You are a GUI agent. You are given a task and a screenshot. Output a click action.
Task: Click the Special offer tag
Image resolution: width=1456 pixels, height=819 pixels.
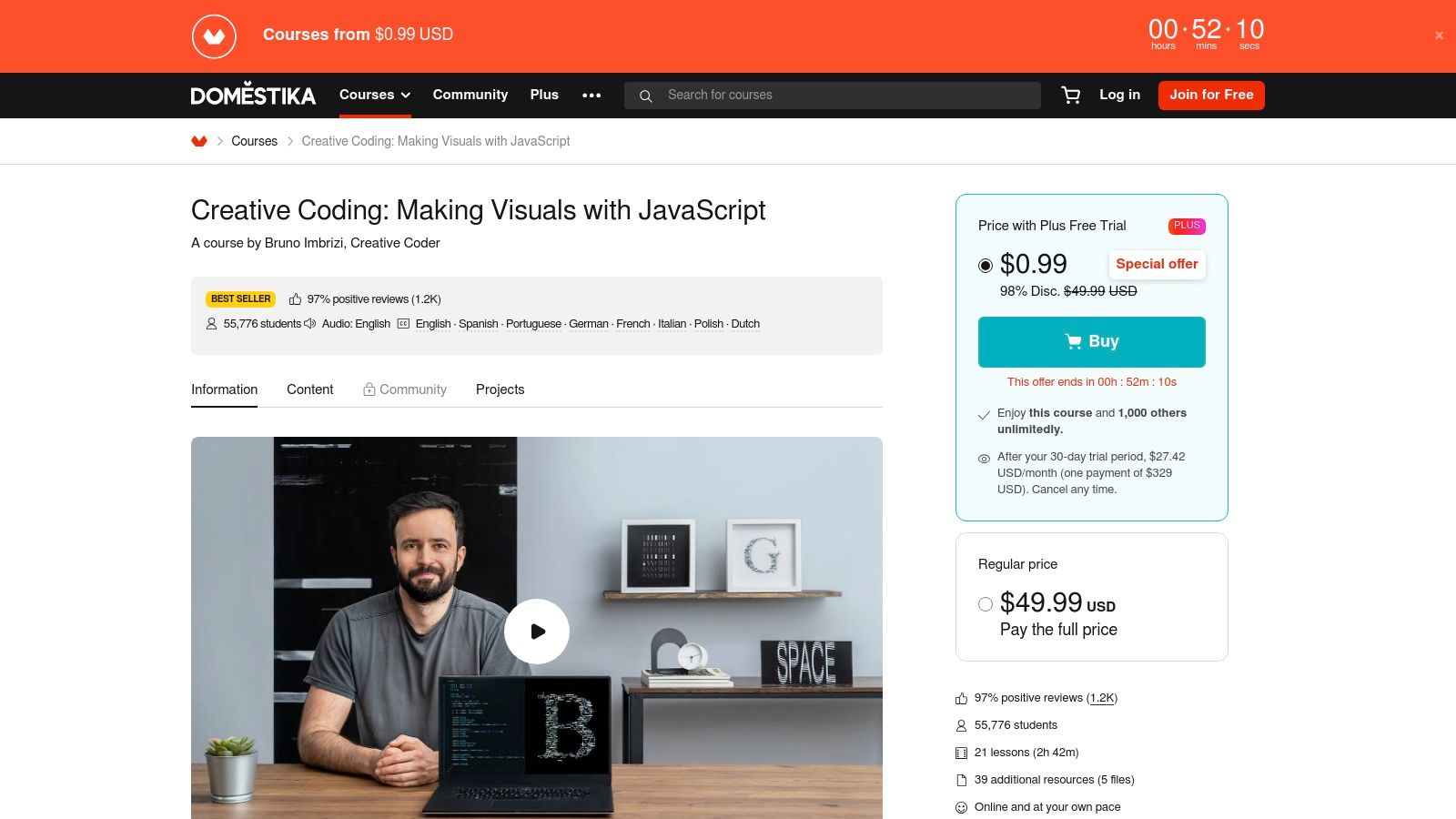coord(1157,264)
